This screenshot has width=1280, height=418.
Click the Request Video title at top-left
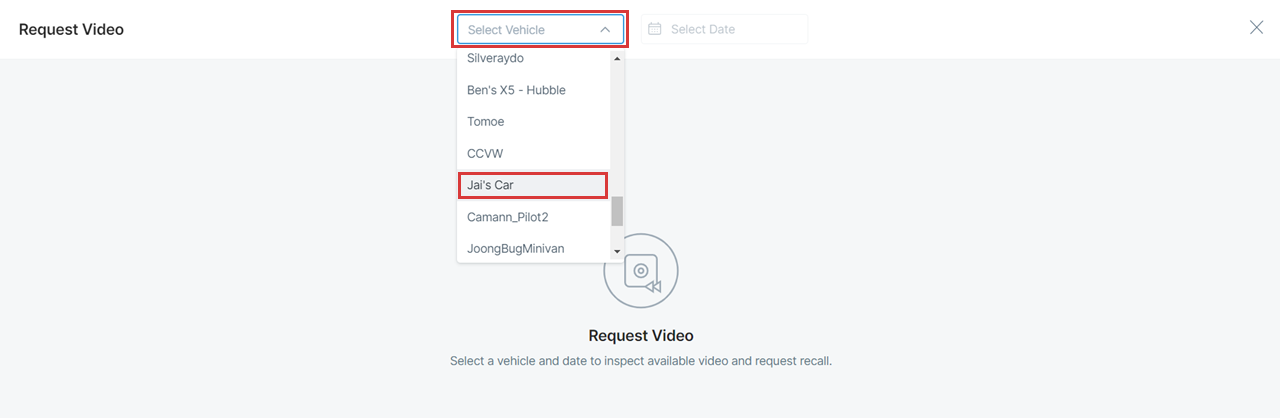pos(71,29)
